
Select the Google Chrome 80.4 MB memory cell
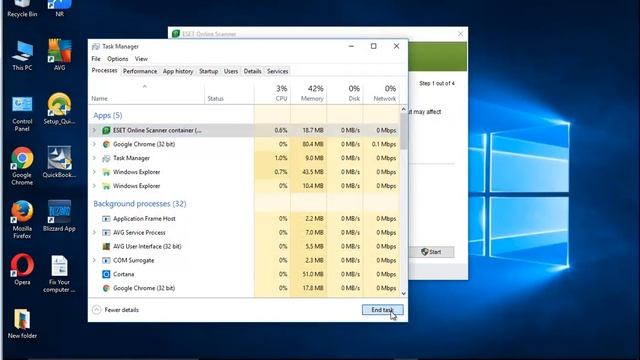pyautogui.click(x=309, y=144)
